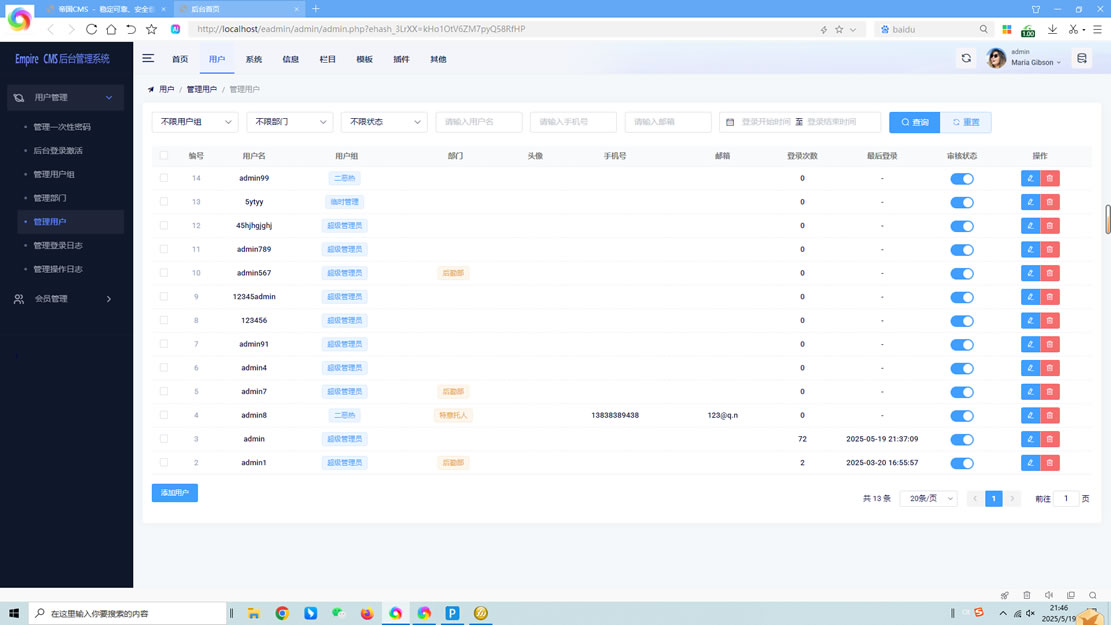Delete the user admin99
Screen dimensions: 1111x625
(1050, 179)
